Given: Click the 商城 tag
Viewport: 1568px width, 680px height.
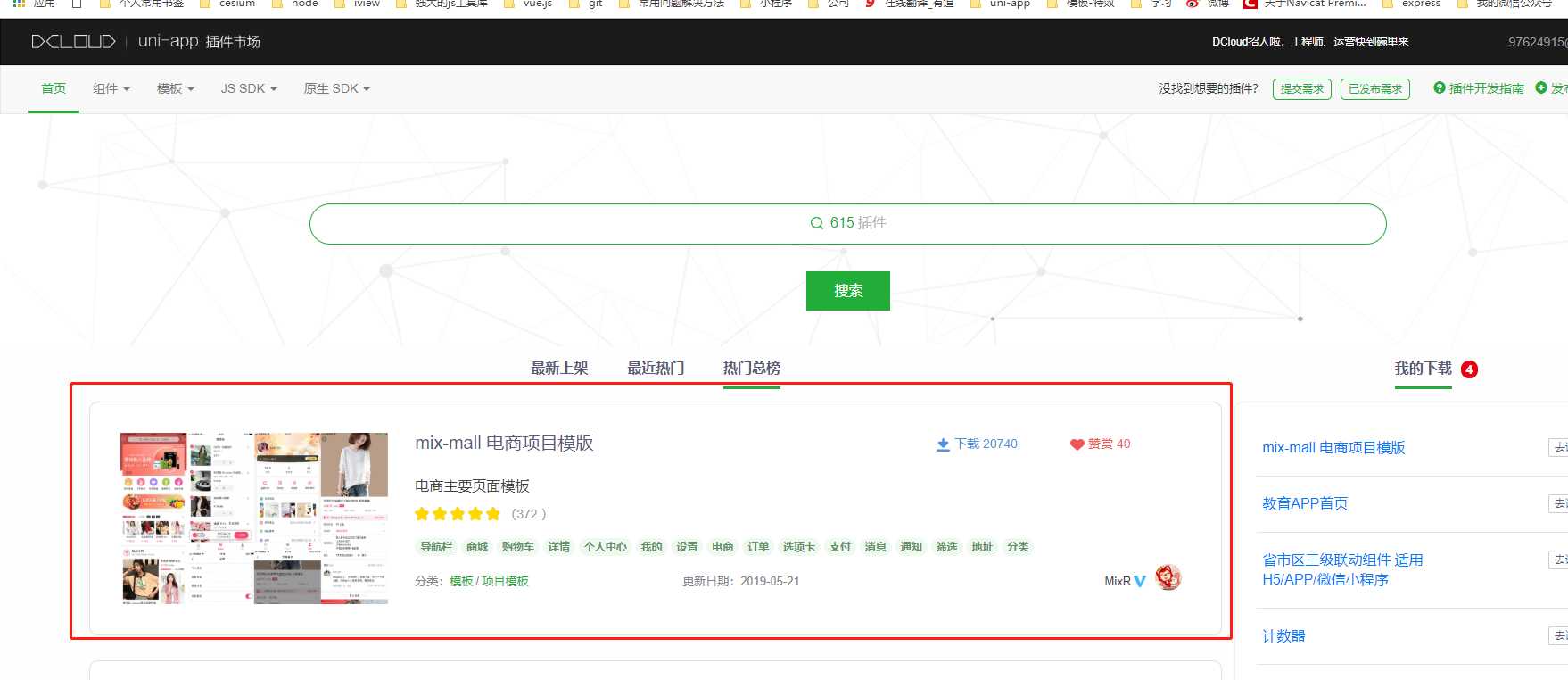Looking at the screenshot, I should click(477, 547).
